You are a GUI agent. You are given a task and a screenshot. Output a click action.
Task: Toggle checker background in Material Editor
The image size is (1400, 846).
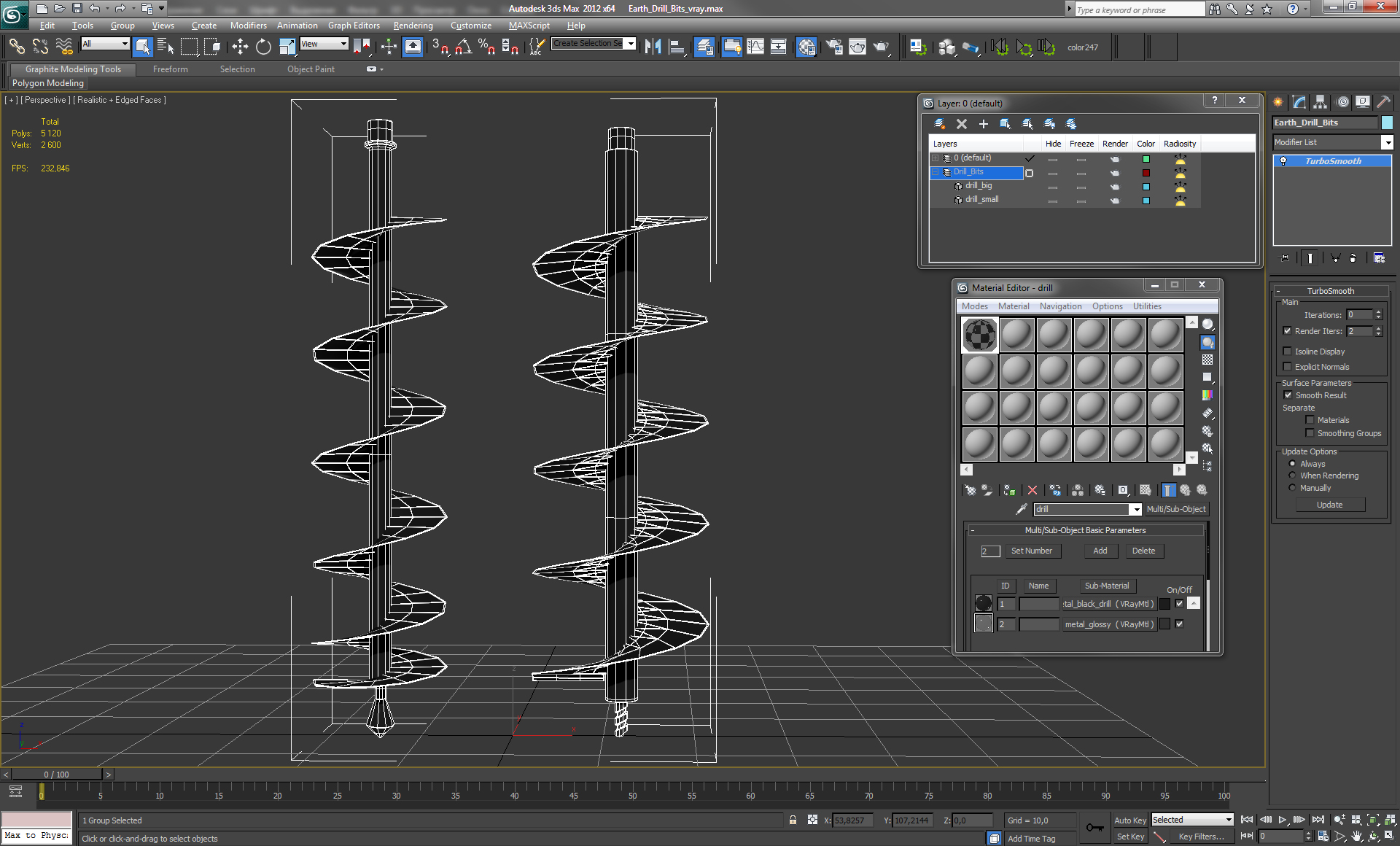coord(1207,360)
